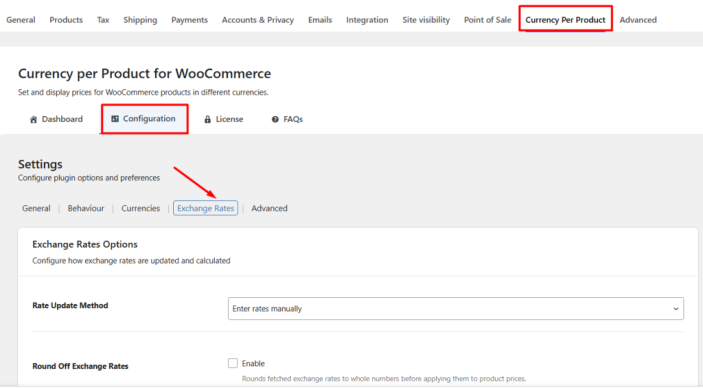
Task: Select the Configuration plugin tab
Action: click(x=143, y=119)
